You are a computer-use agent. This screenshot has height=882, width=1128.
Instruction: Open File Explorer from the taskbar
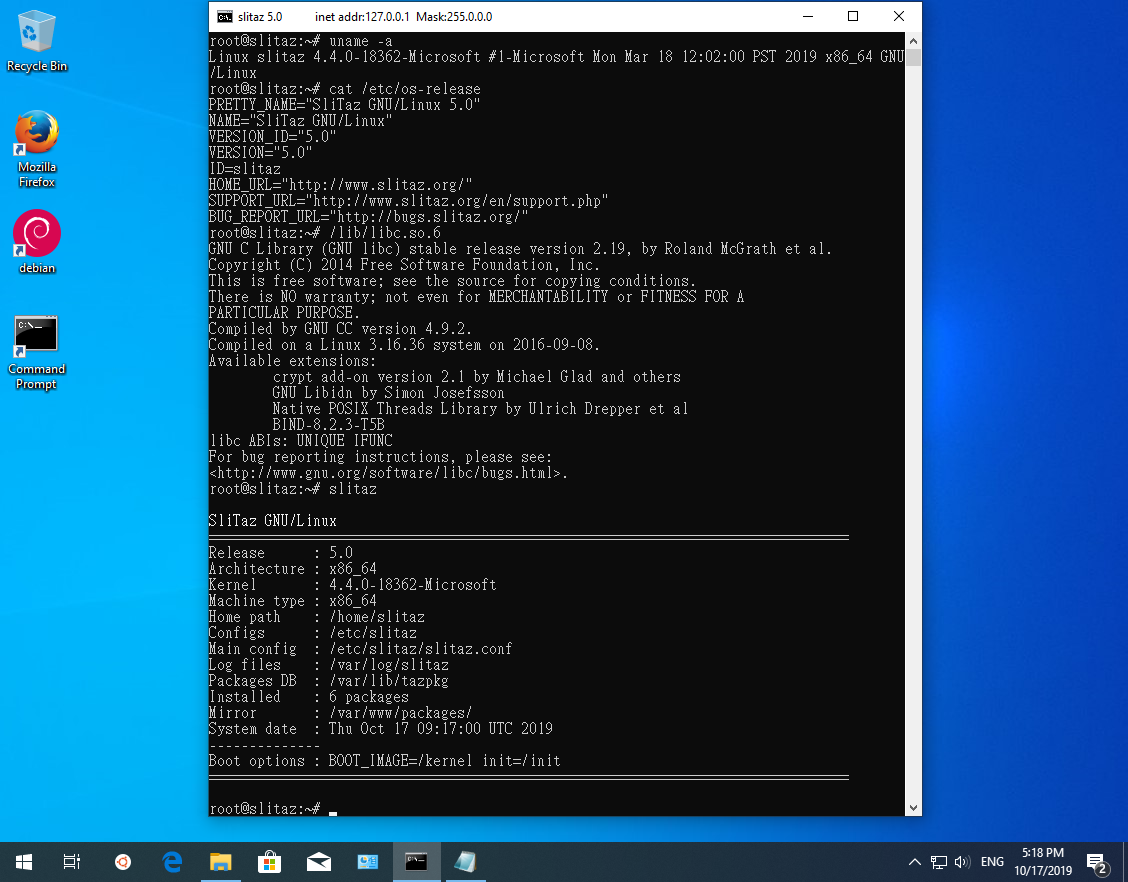(221, 862)
